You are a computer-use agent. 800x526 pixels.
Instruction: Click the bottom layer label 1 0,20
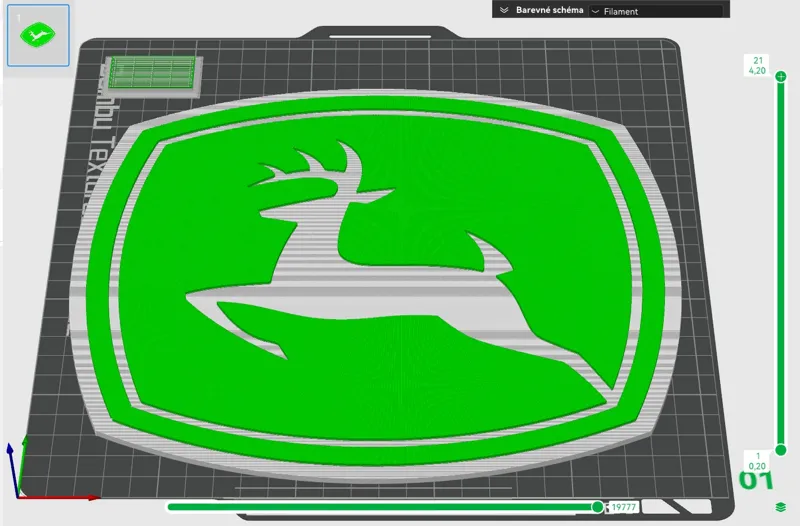click(757, 461)
